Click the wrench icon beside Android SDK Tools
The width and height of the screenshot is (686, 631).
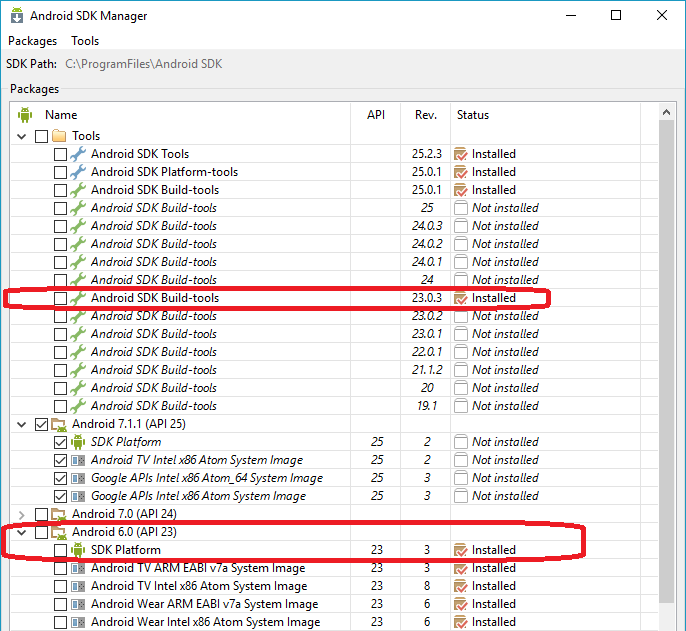78,154
